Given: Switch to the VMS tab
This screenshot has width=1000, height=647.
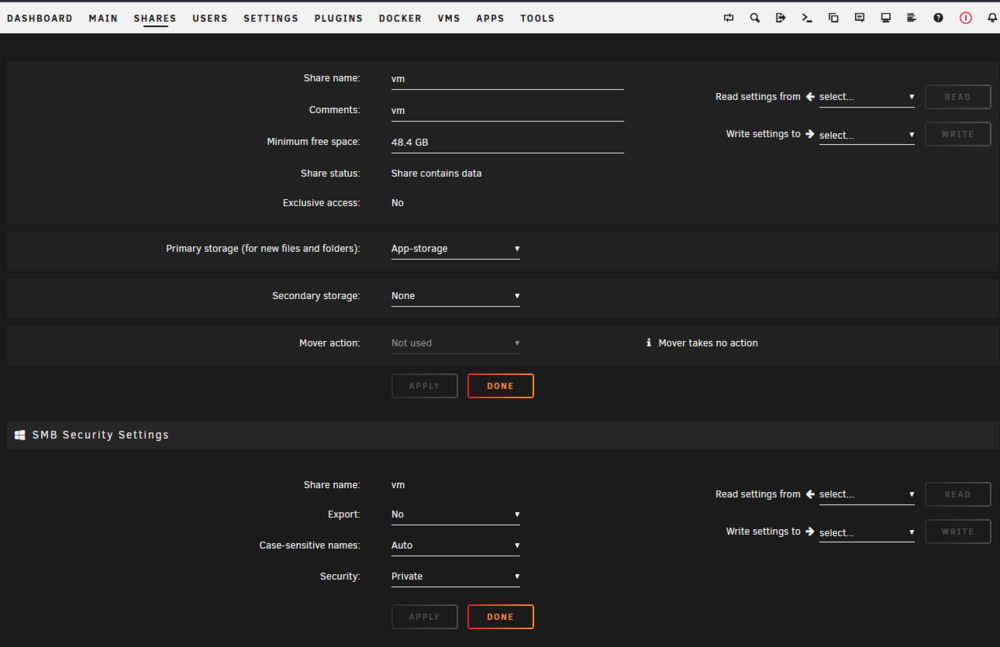Looking at the screenshot, I should tap(448, 19).
